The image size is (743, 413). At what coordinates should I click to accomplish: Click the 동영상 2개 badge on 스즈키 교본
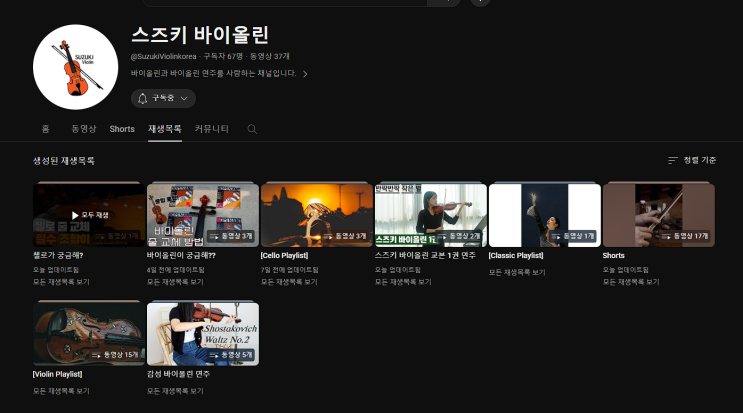(x=459, y=236)
